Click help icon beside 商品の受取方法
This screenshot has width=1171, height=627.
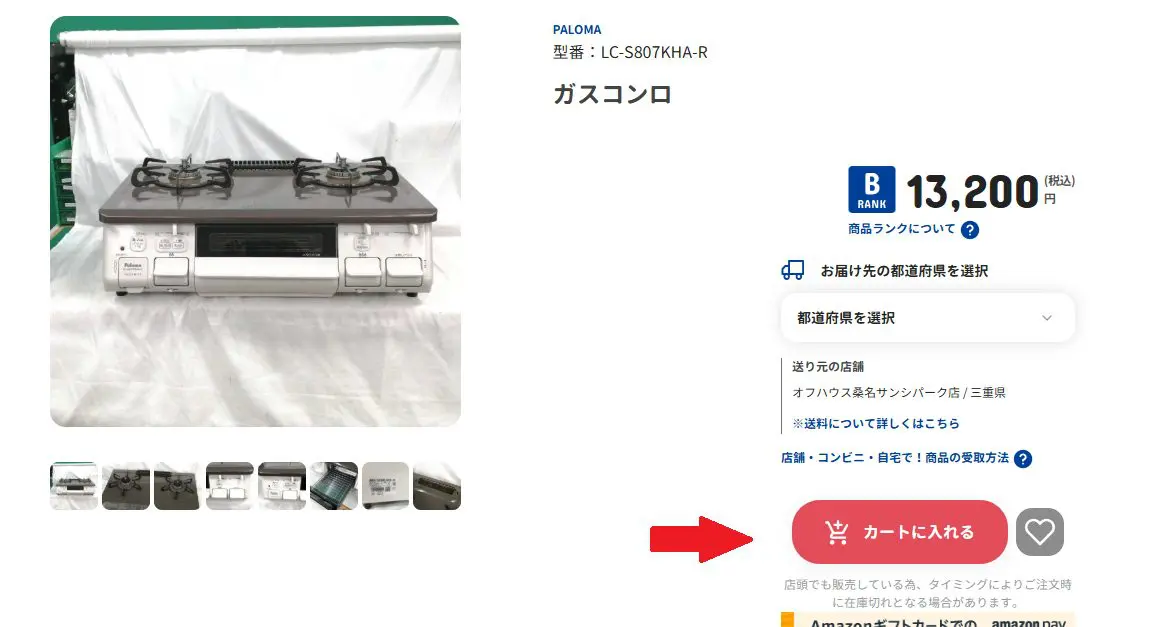point(1023,459)
